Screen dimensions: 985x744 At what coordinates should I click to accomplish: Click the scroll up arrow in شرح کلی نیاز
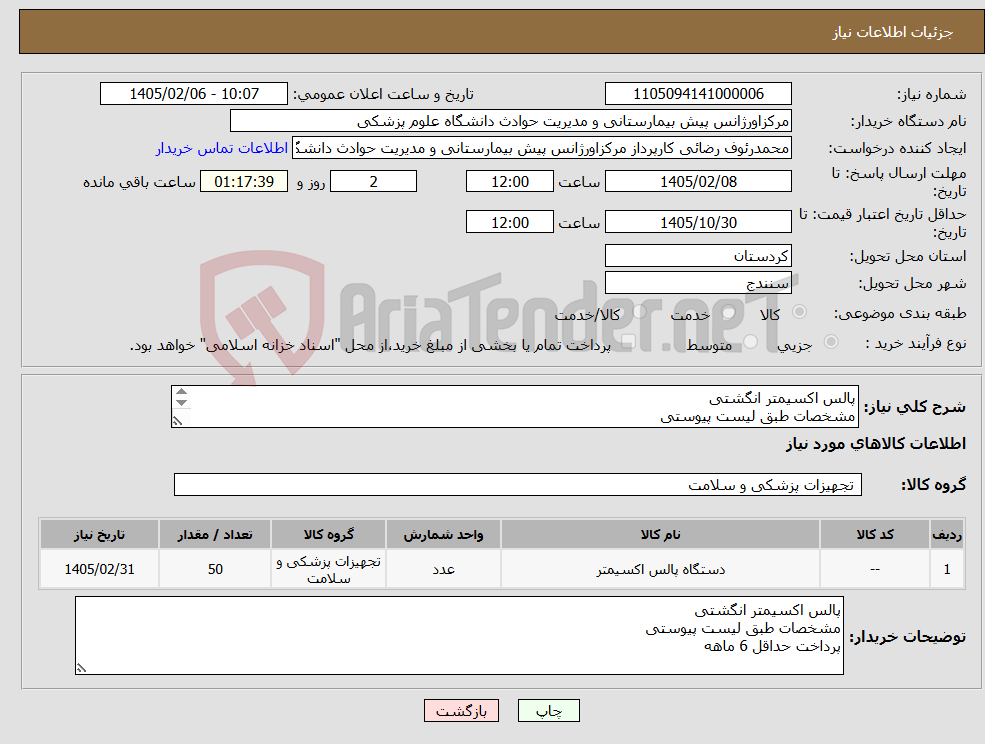click(182, 392)
